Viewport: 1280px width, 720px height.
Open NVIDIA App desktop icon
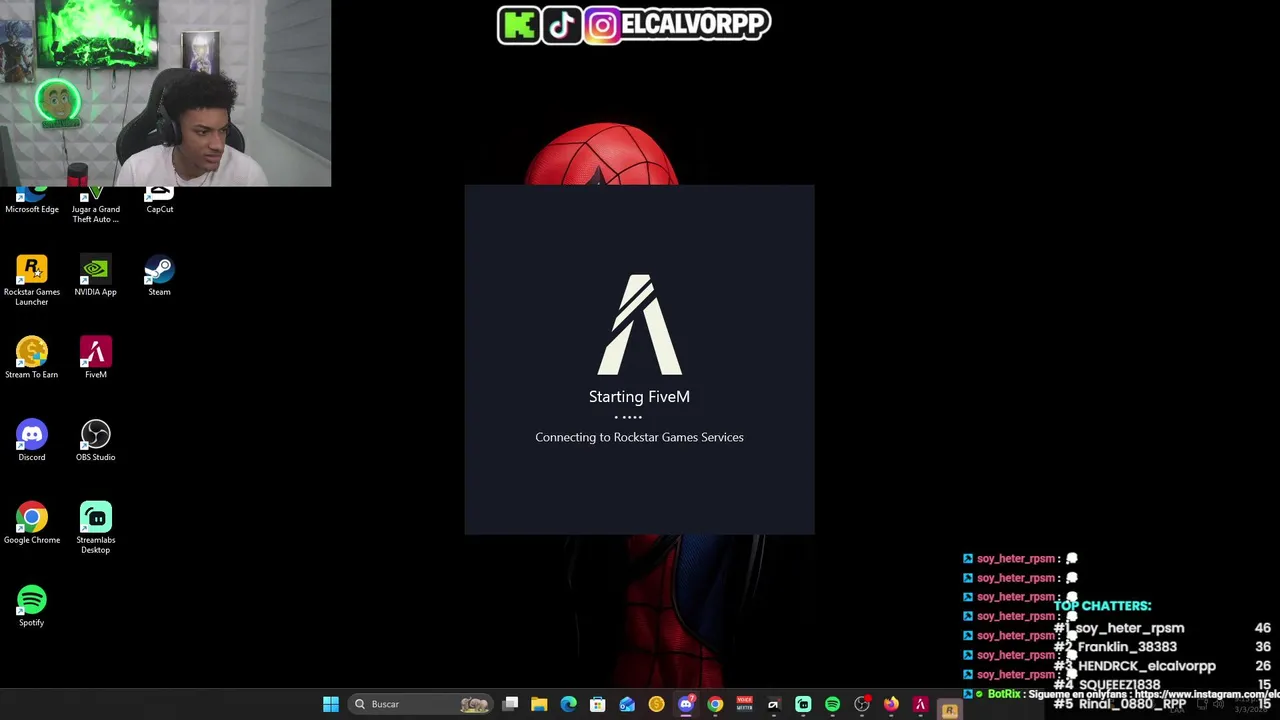(95, 276)
